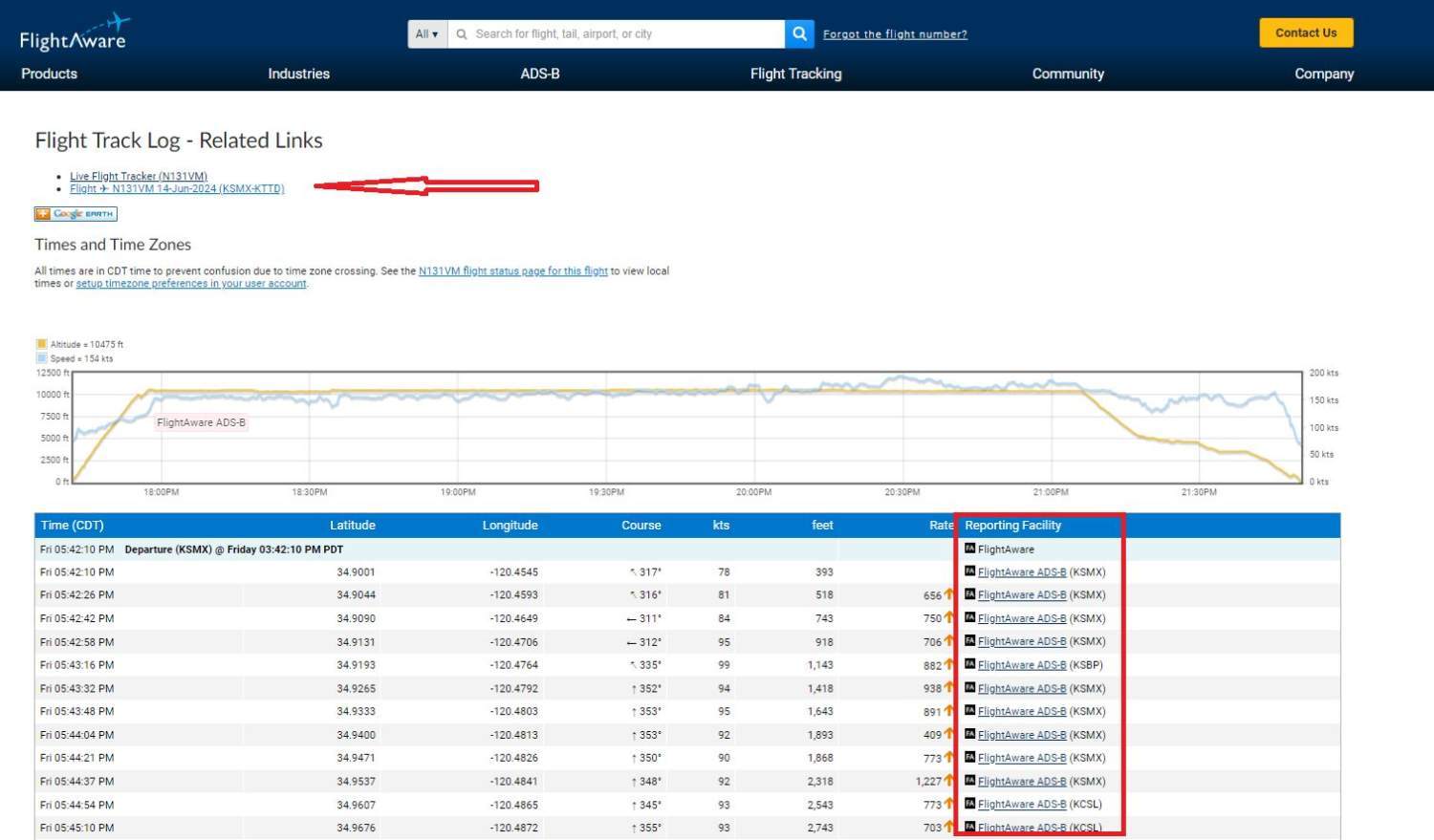The image size is (1434, 840).
Task: Click FA icon in the 05:44:54 PM row
Action: [969, 804]
